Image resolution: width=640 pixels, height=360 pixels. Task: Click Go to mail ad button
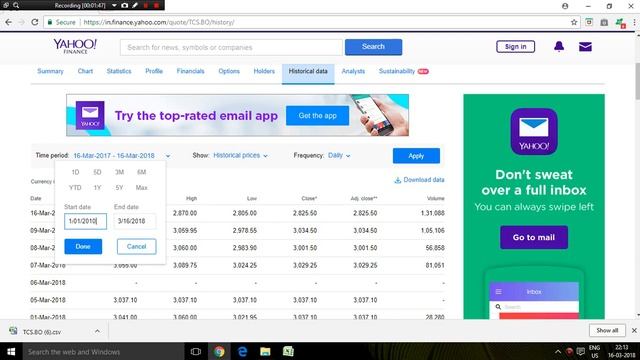[x=534, y=237]
